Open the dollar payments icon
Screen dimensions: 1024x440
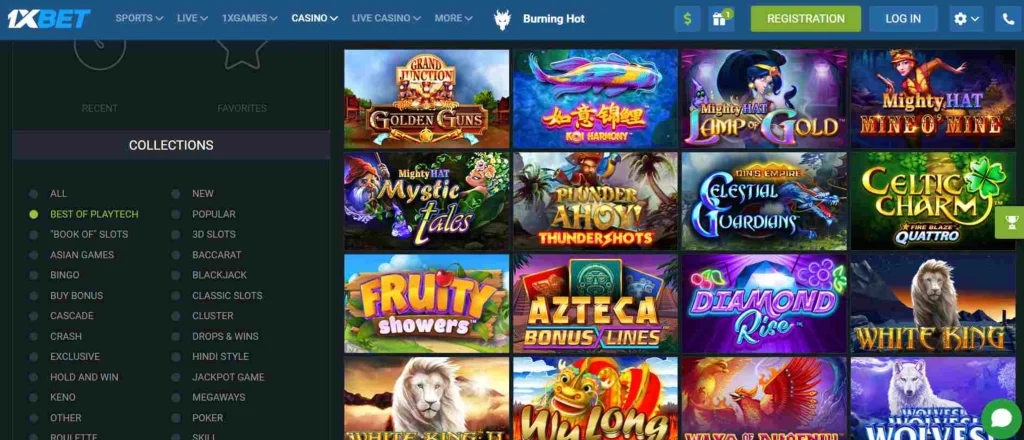click(687, 19)
